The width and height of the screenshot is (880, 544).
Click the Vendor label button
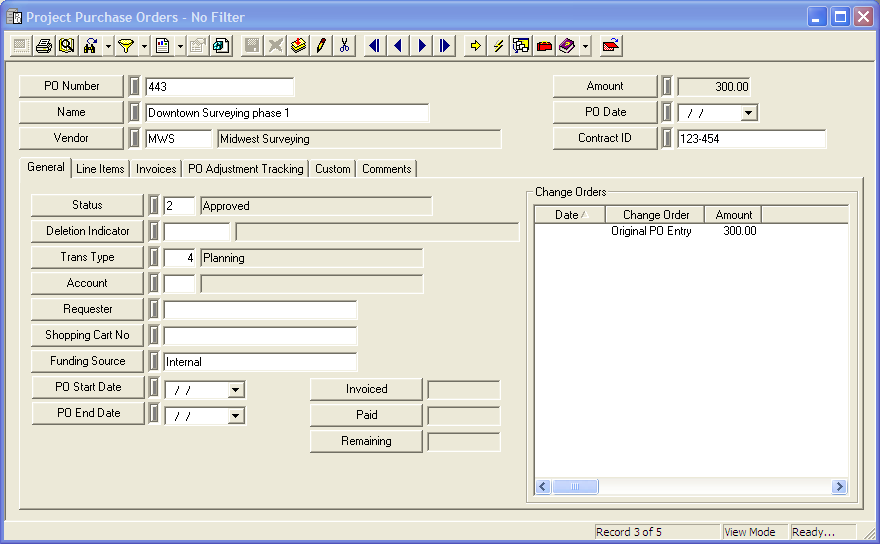point(71,138)
